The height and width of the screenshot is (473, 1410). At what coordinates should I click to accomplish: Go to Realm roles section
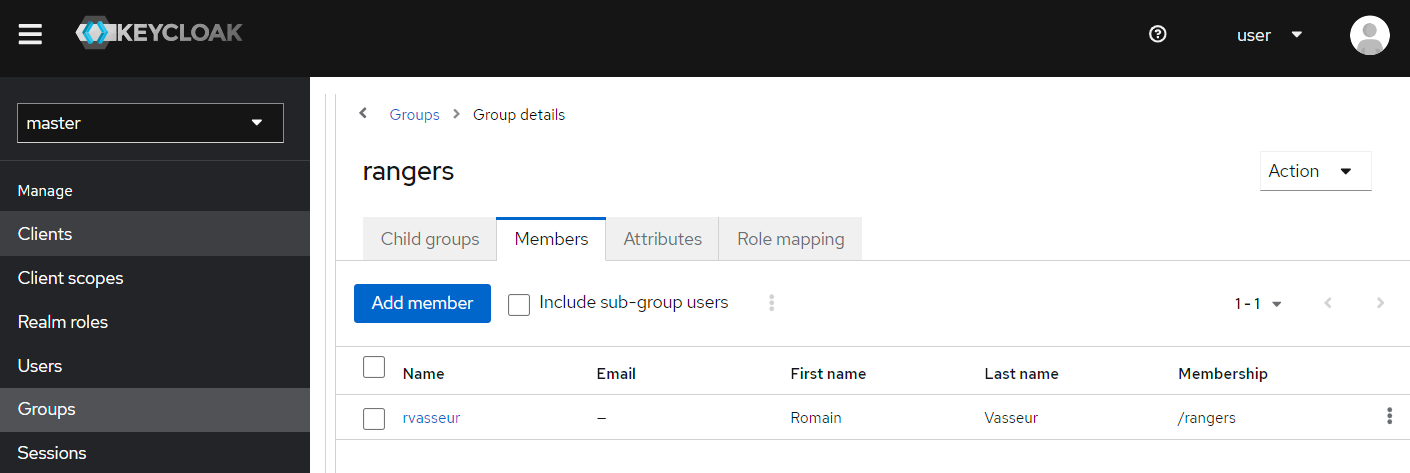tap(155, 322)
